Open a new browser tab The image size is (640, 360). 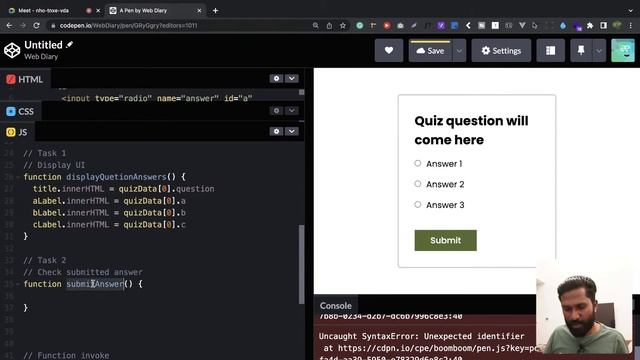[x=215, y=11]
